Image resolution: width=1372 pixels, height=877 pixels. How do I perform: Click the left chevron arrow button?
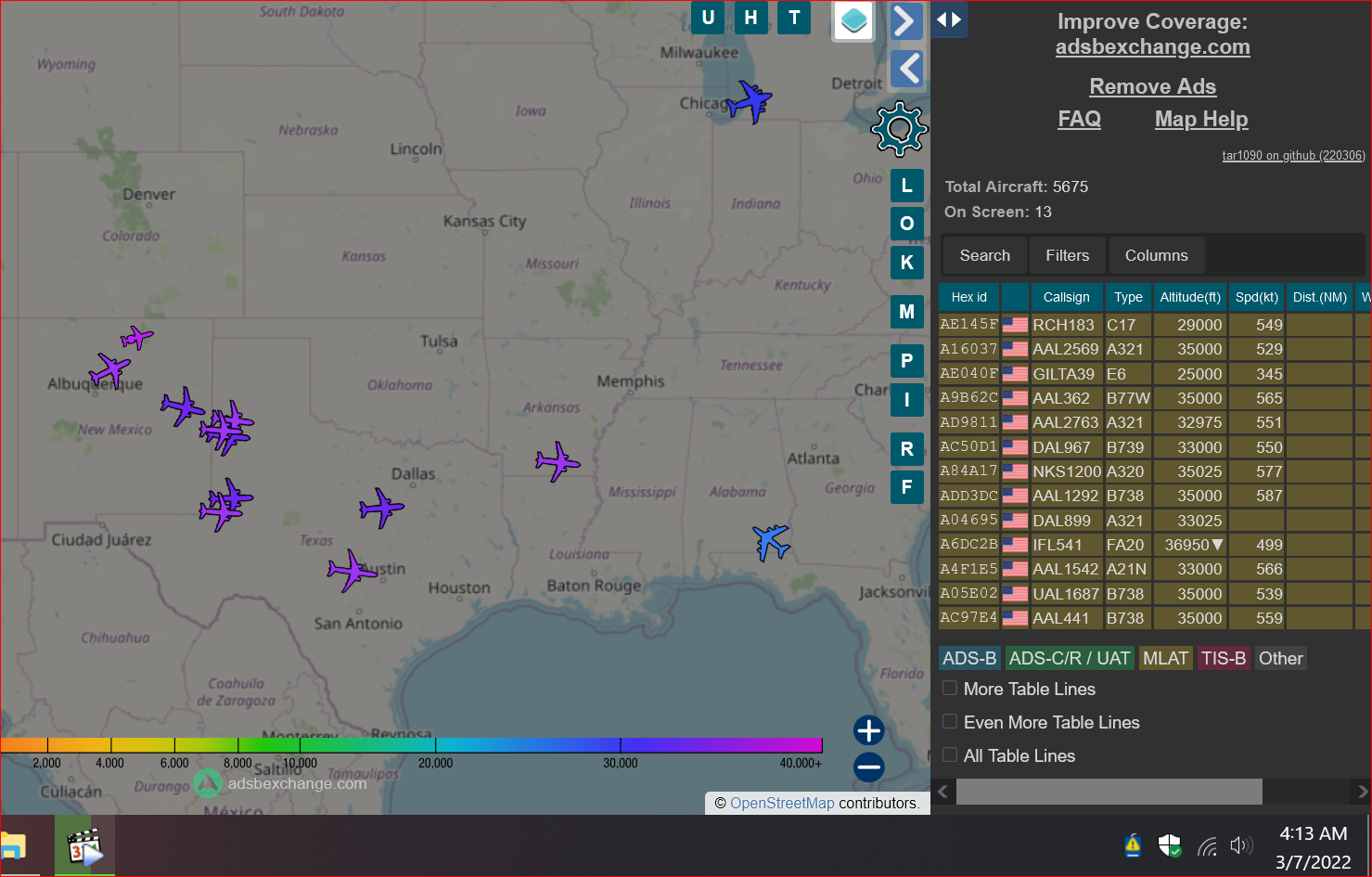(x=906, y=68)
